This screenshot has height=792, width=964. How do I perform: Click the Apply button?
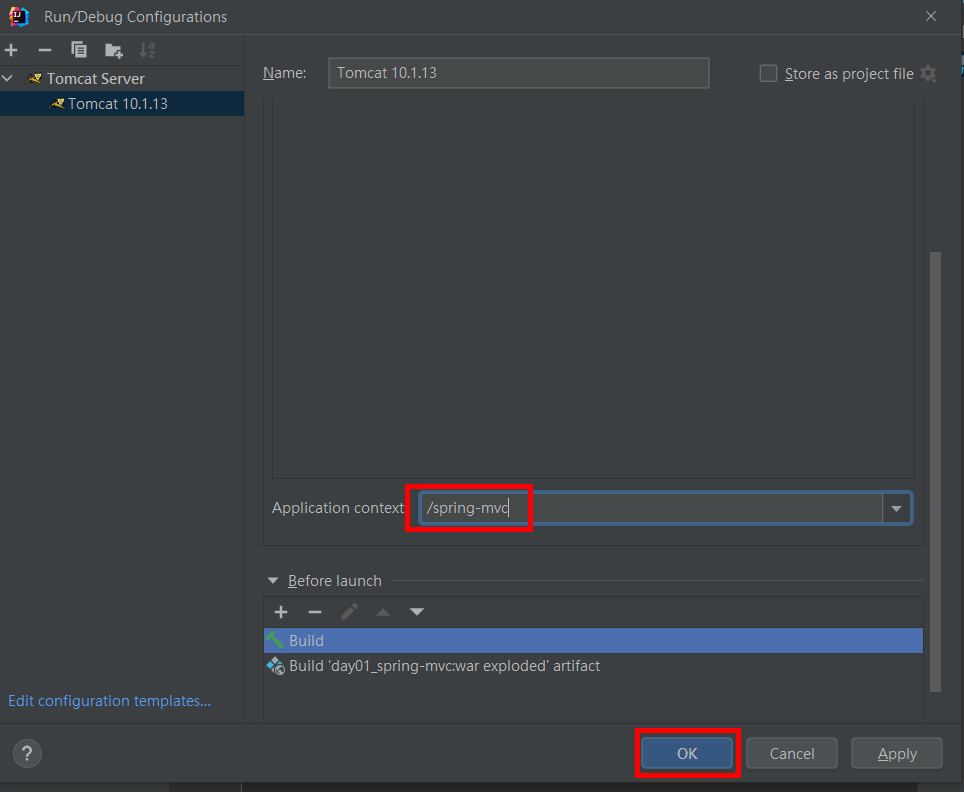[897, 753]
